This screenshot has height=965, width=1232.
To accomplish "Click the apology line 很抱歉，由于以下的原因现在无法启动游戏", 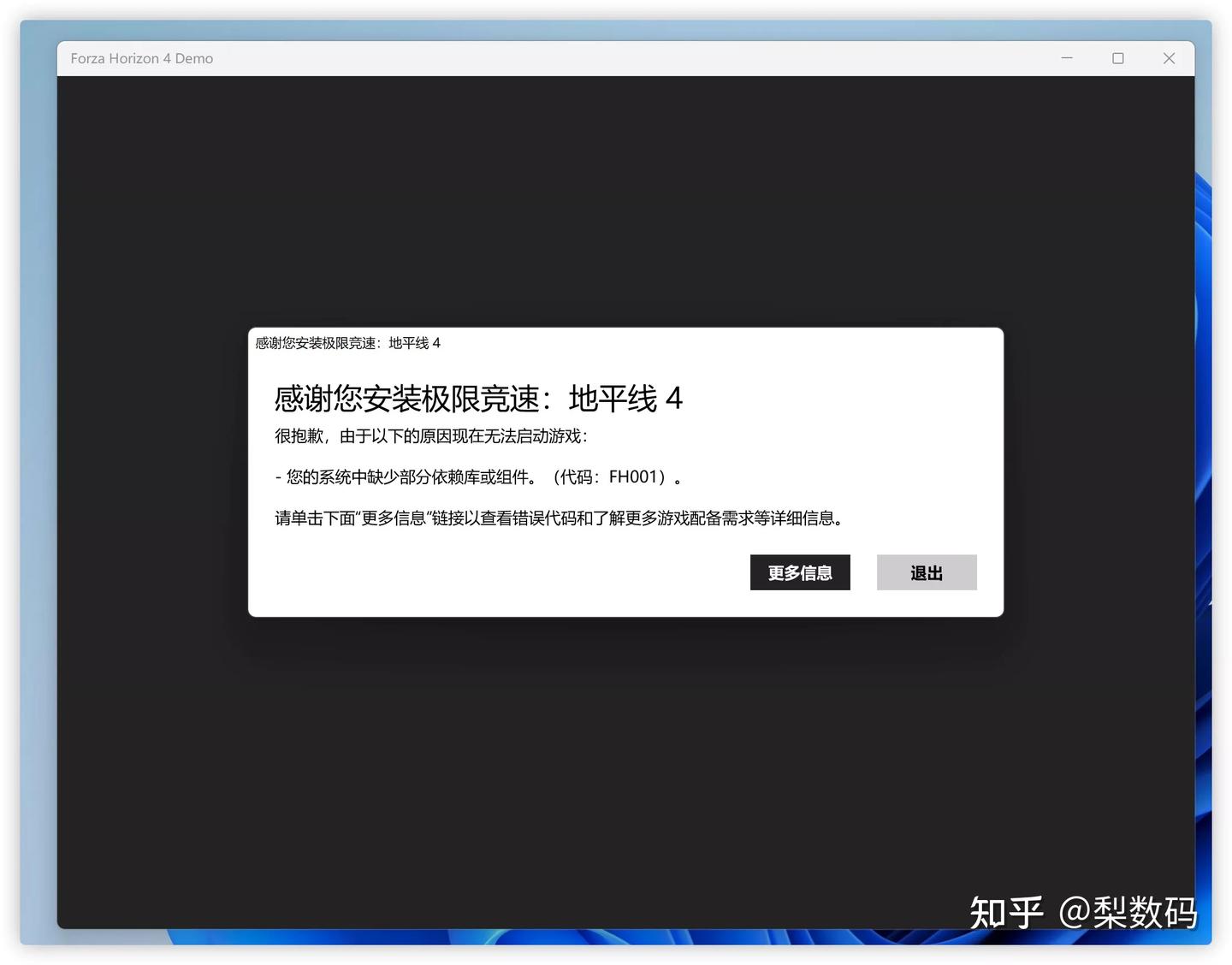I will tap(429, 436).
